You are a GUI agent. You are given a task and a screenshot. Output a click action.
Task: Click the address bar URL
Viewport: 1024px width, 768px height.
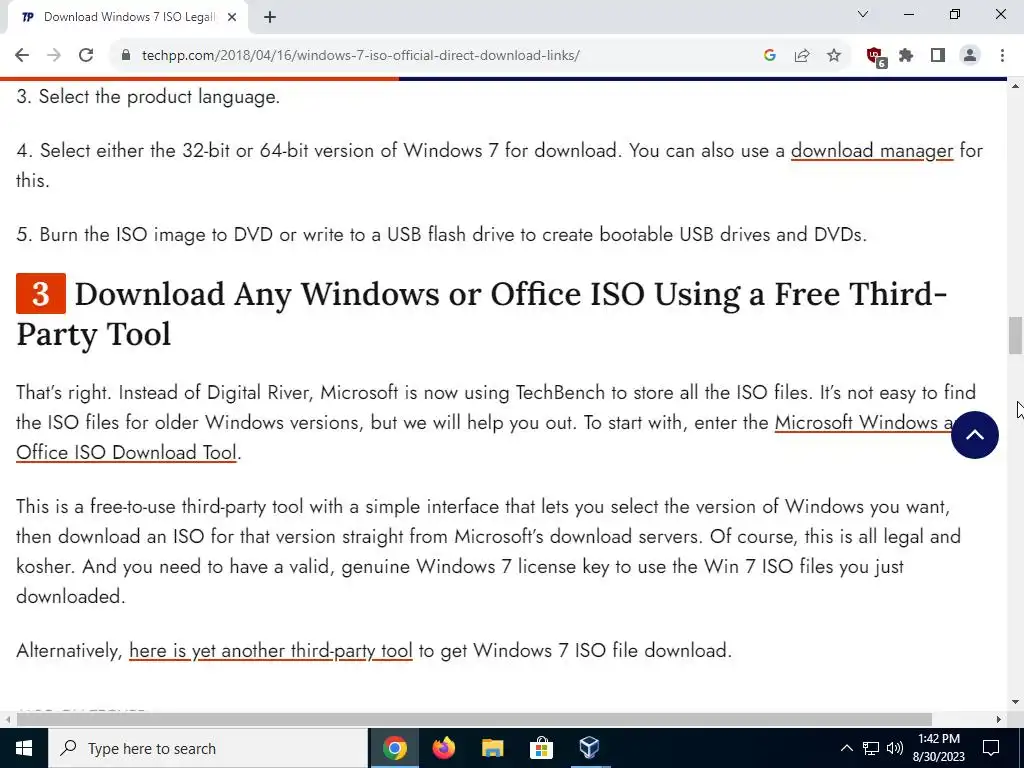click(360, 56)
